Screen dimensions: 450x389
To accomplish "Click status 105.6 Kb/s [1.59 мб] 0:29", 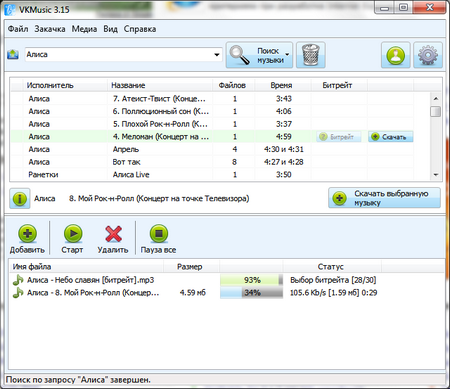I will click(x=333, y=293).
